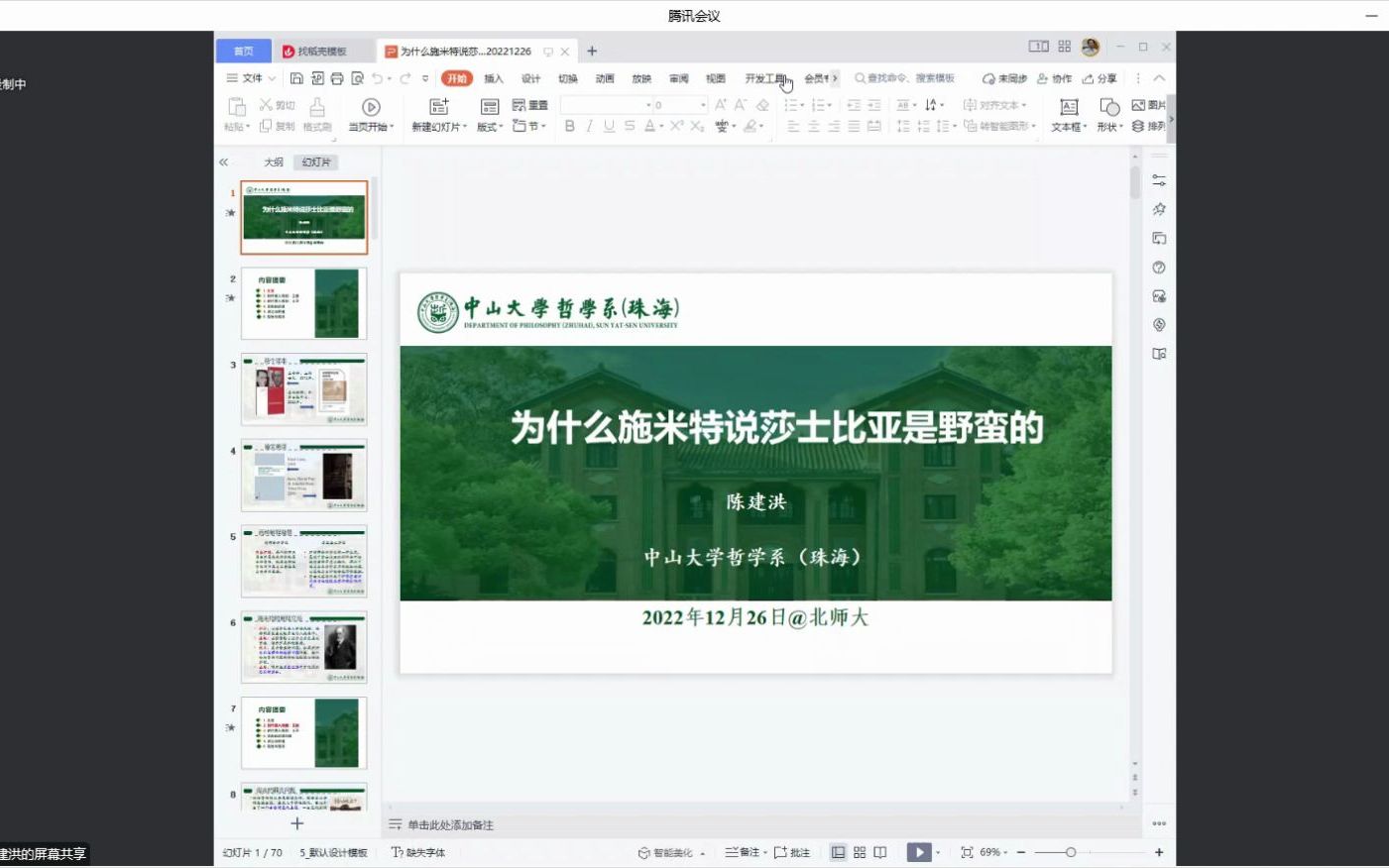
Task: Click the Paste (粘贴) clipboard icon
Action: (x=236, y=106)
